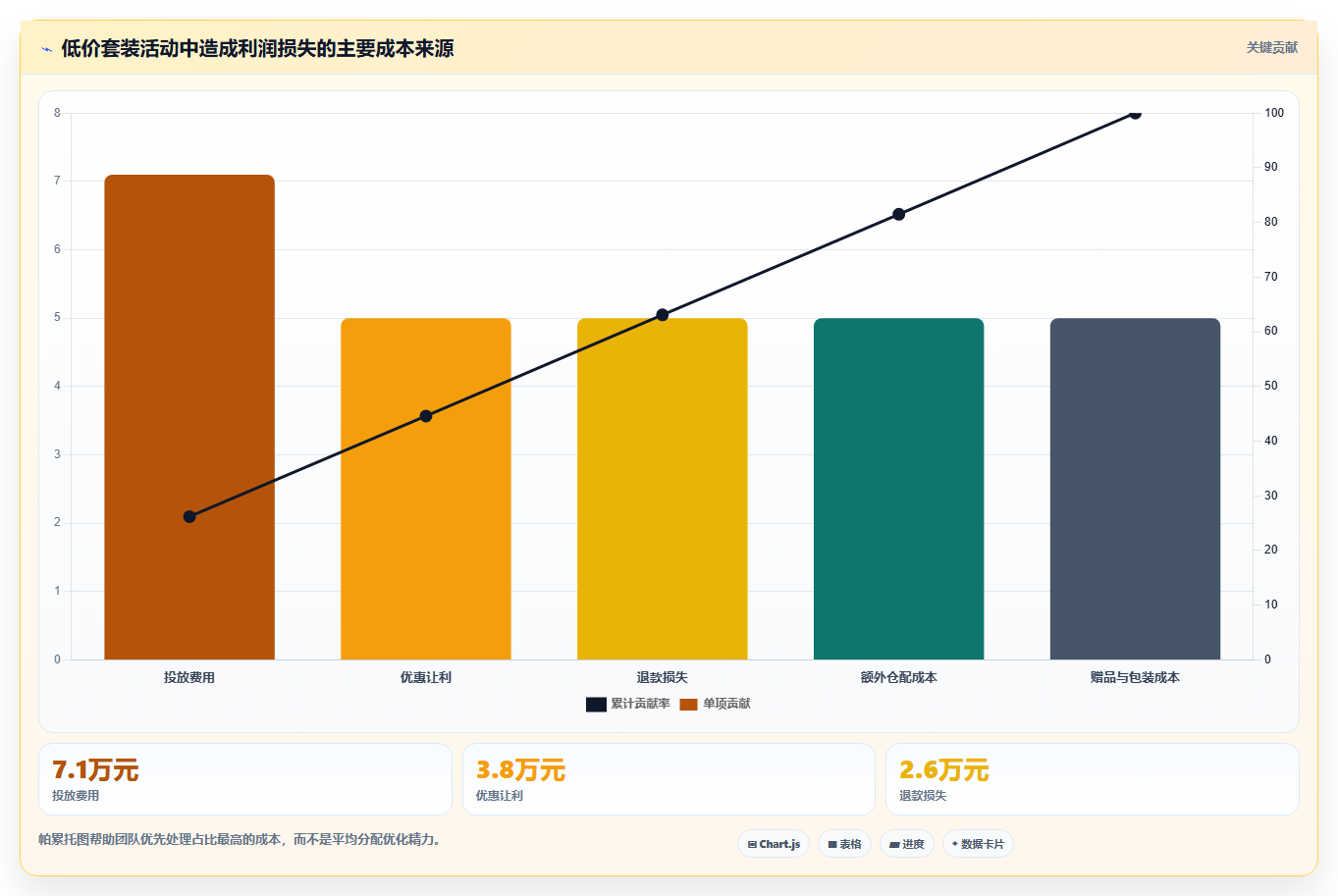This screenshot has width=1338, height=896.
Task: Click the 退款损失 x-axis label
Action: [x=663, y=677]
